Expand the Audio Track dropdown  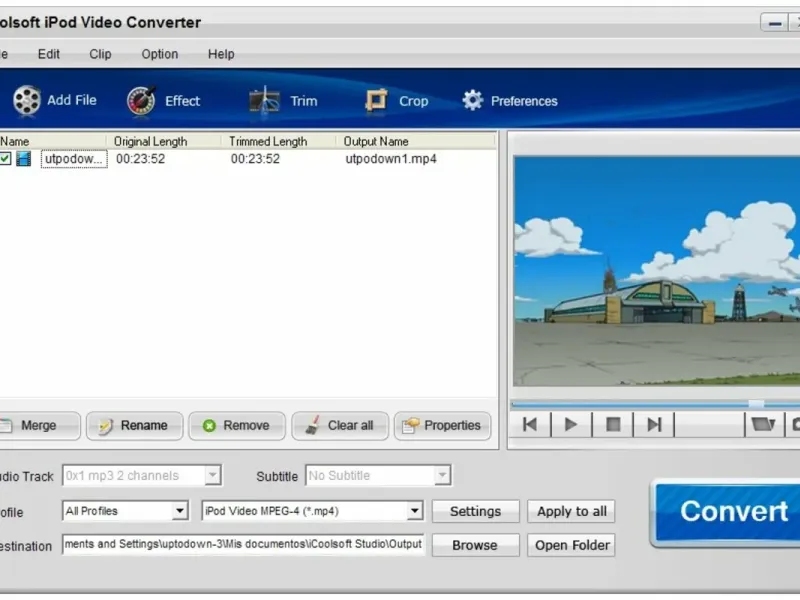point(213,476)
